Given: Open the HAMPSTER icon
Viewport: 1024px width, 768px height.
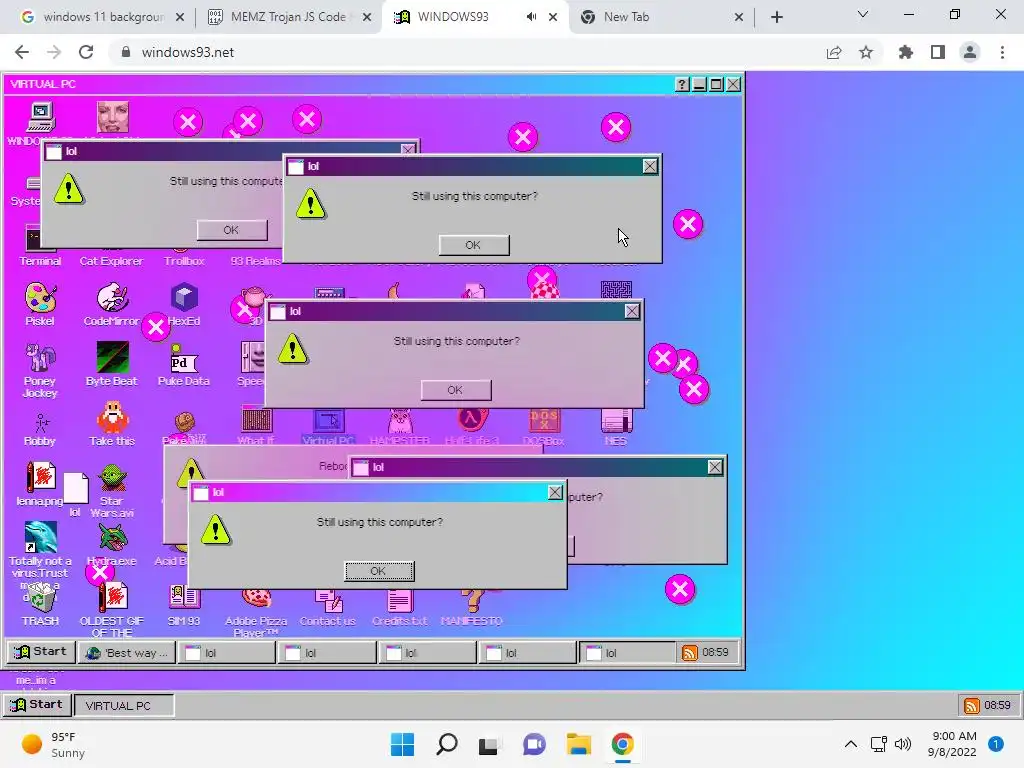Looking at the screenshot, I should point(400,428).
